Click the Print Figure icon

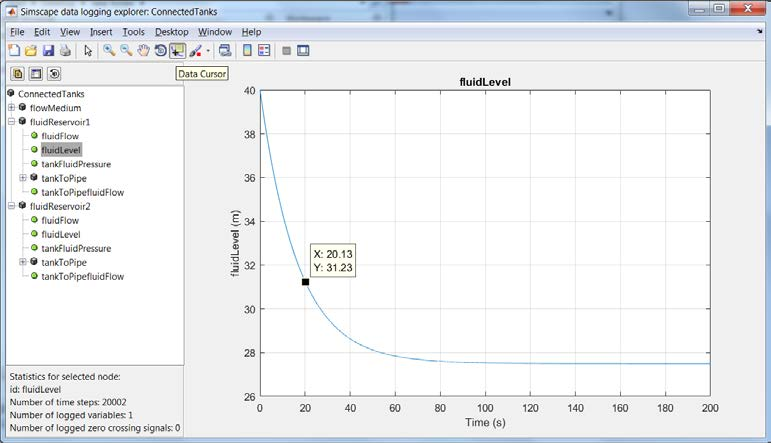[x=65, y=50]
